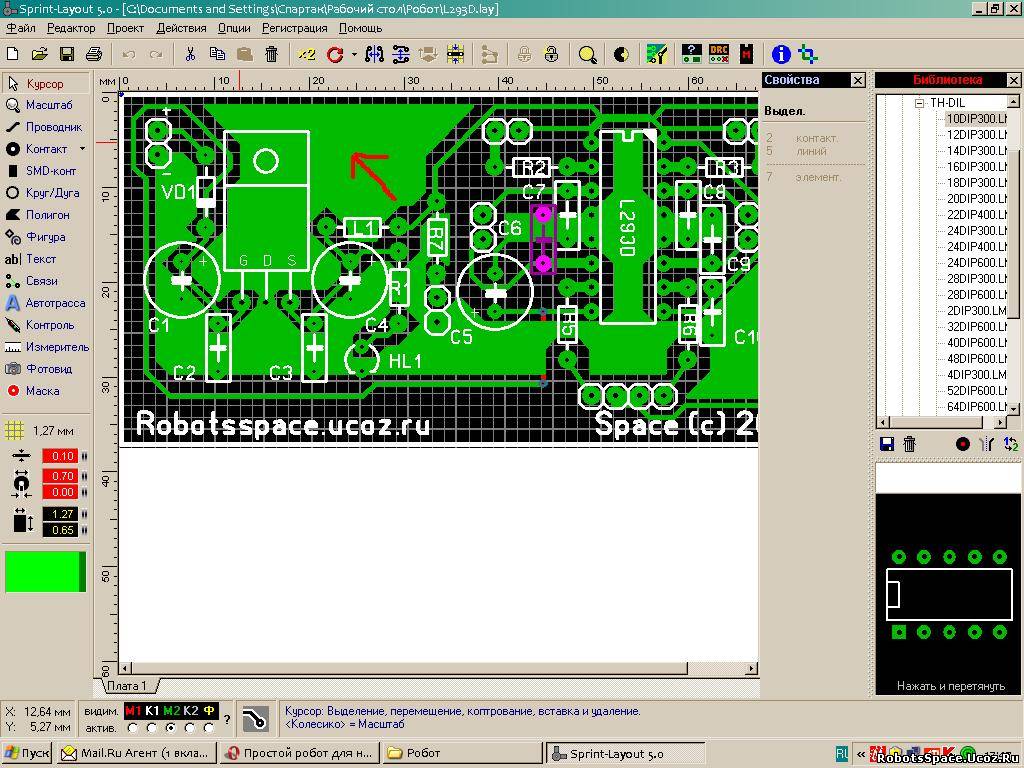The width and height of the screenshot is (1024, 768).
Task: Click the print icon in toolbar
Action: click(x=94, y=54)
